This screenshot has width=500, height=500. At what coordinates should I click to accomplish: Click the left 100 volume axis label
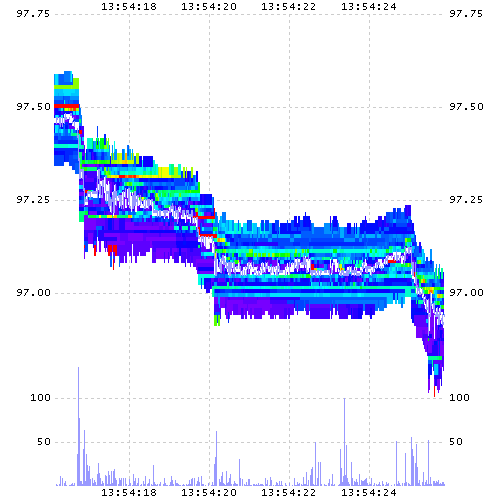(x=40, y=398)
